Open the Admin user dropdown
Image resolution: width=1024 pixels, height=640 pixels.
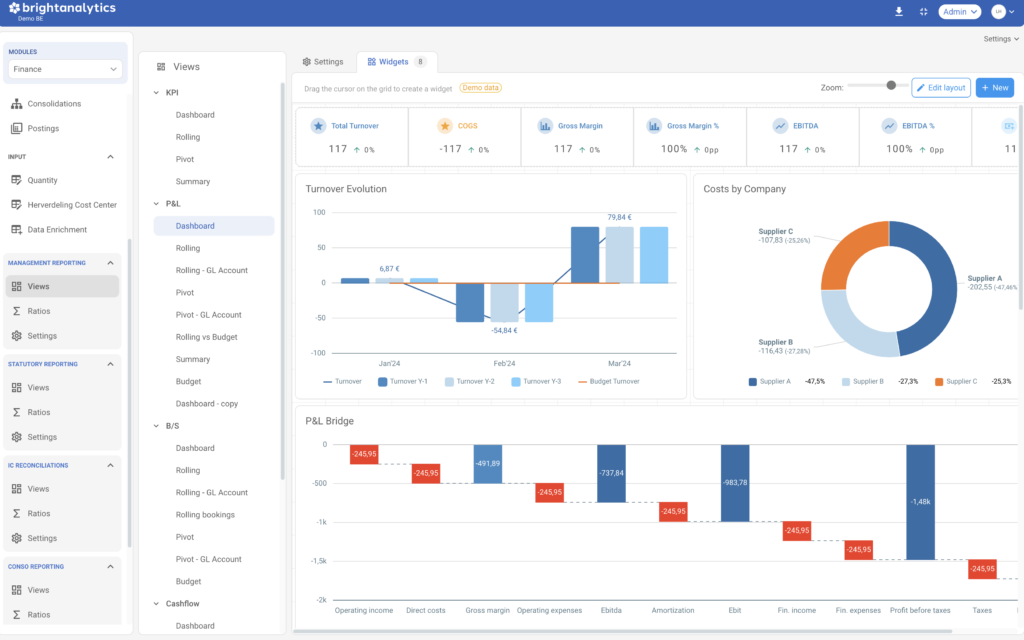click(x=959, y=12)
